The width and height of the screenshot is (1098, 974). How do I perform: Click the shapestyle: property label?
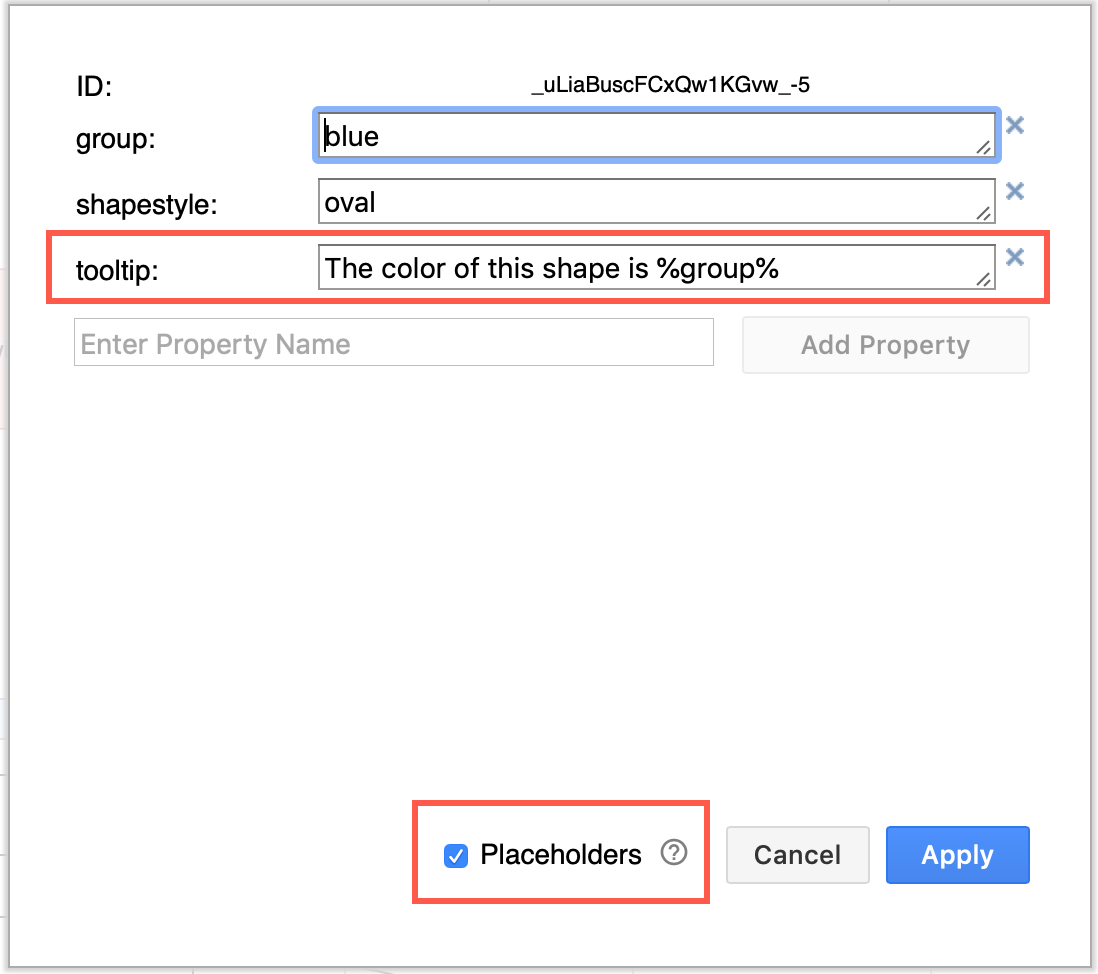145,204
